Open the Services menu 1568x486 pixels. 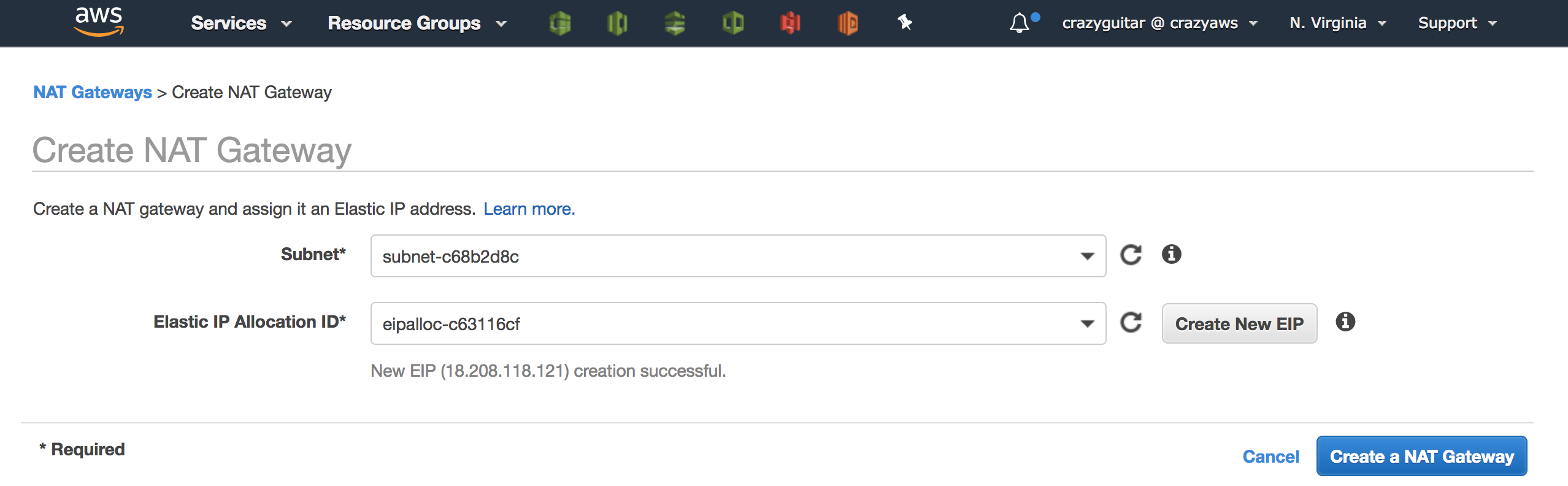tap(240, 23)
